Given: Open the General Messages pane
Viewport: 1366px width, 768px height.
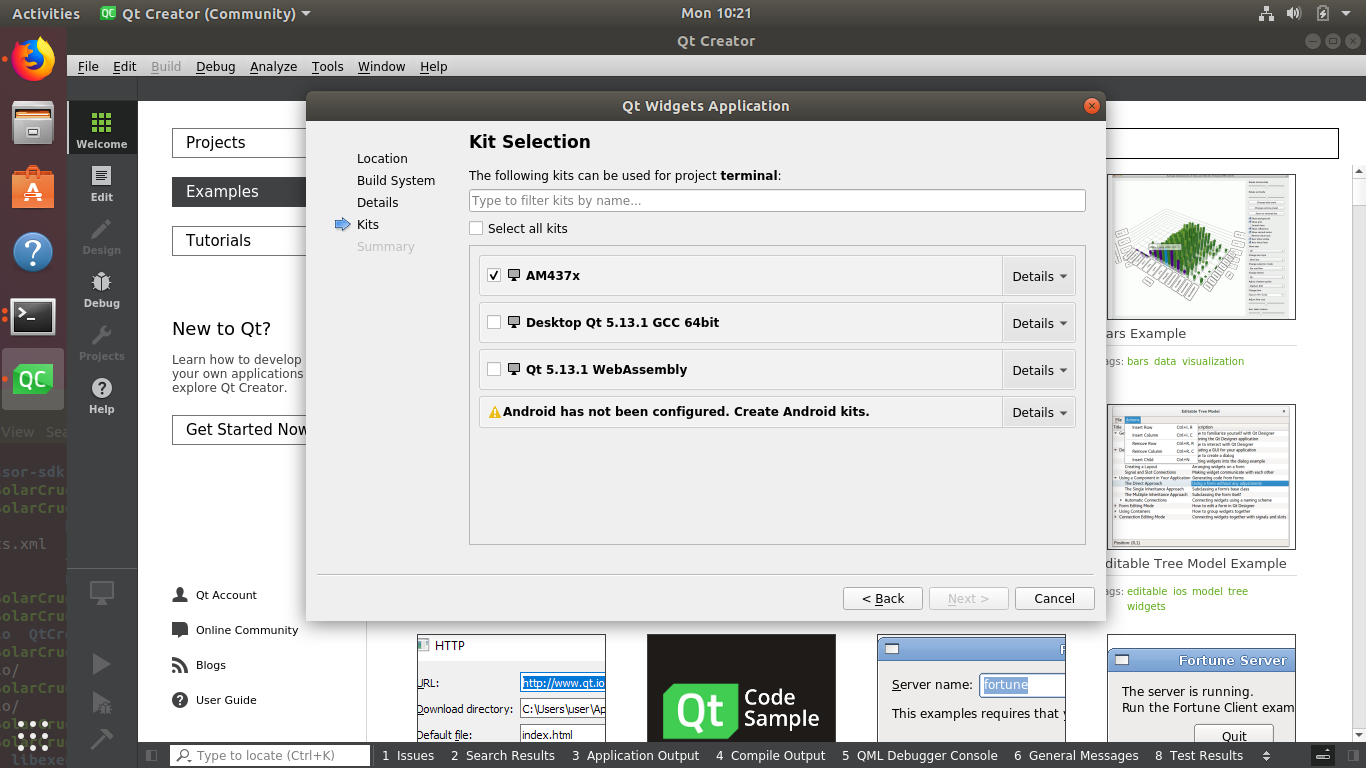Looking at the screenshot, I should click(1076, 755).
